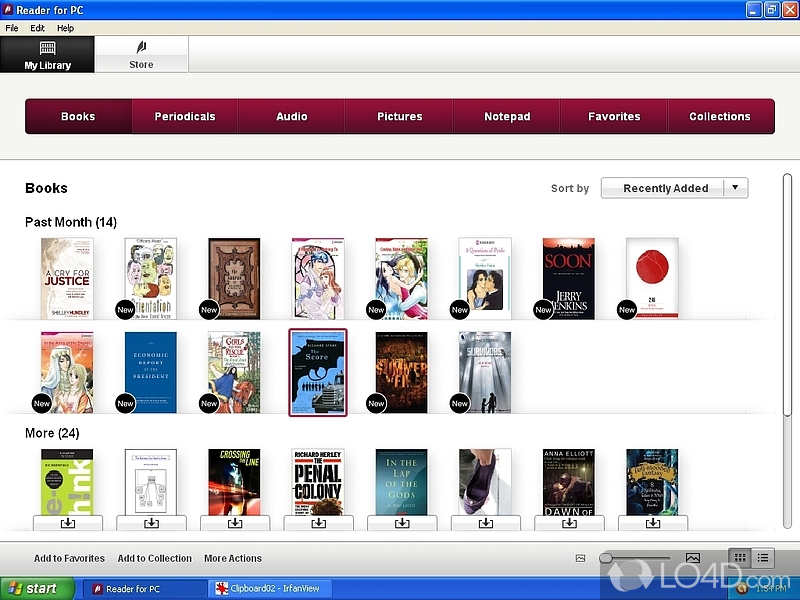Open the Store section icon

[x=141, y=47]
